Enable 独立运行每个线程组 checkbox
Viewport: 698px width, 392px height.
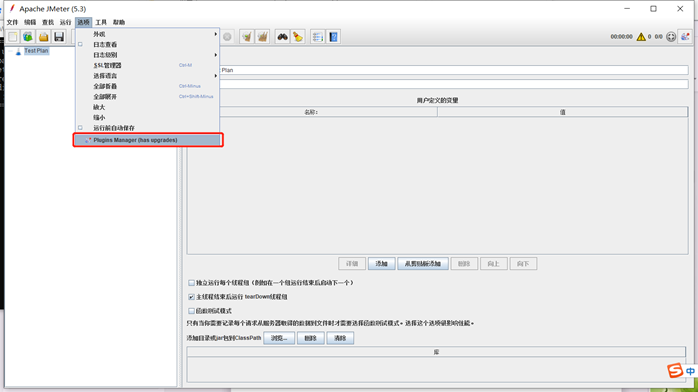[191, 283]
